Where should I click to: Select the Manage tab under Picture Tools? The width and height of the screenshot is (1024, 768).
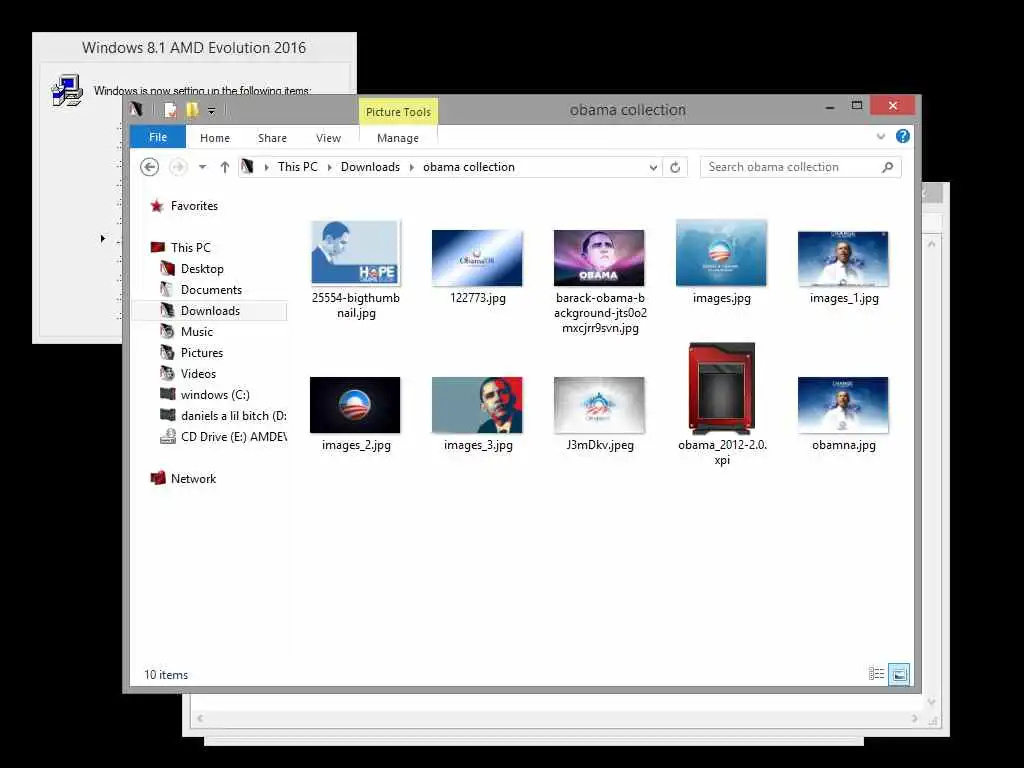click(x=398, y=138)
